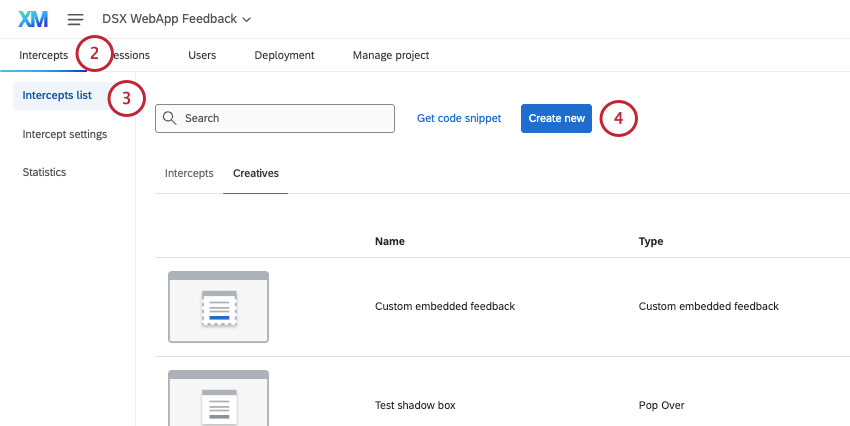The image size is (850, 426).
Task: Open Intercept settings in the sidebar
Action: coord(65,134)
